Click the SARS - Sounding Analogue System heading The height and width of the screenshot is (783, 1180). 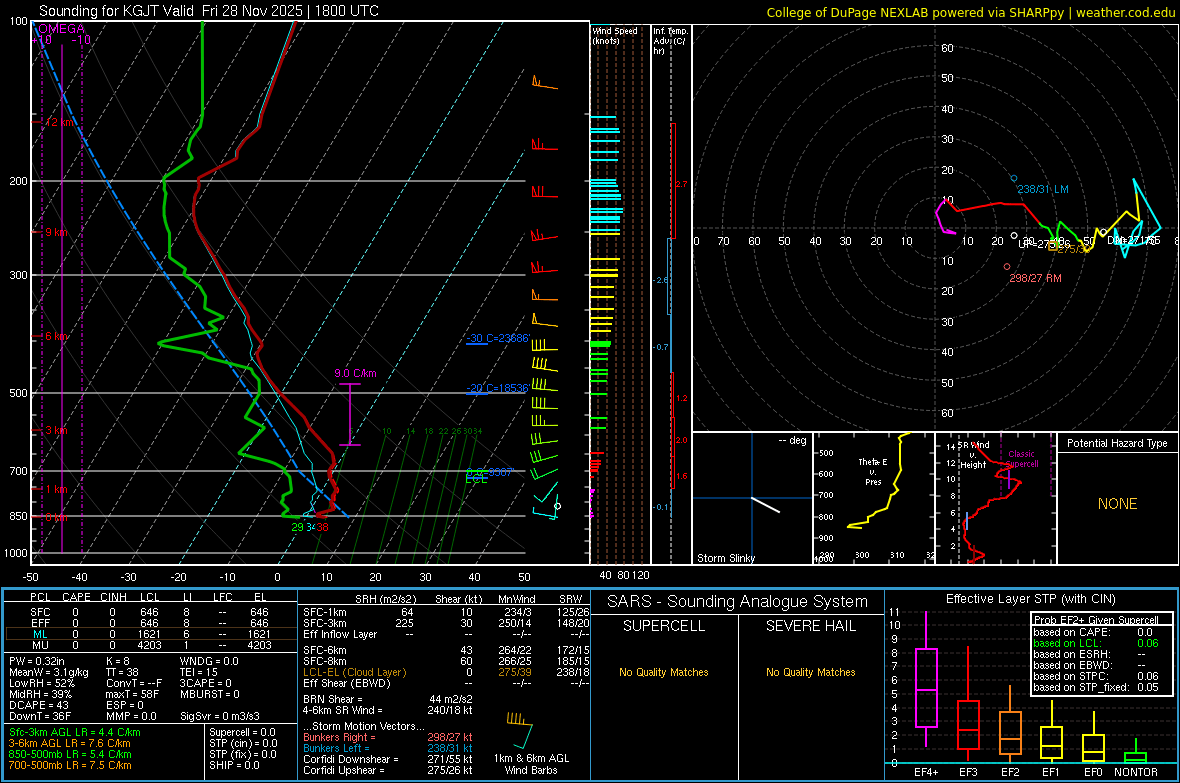pyautogui.click(x=738, y=602)
